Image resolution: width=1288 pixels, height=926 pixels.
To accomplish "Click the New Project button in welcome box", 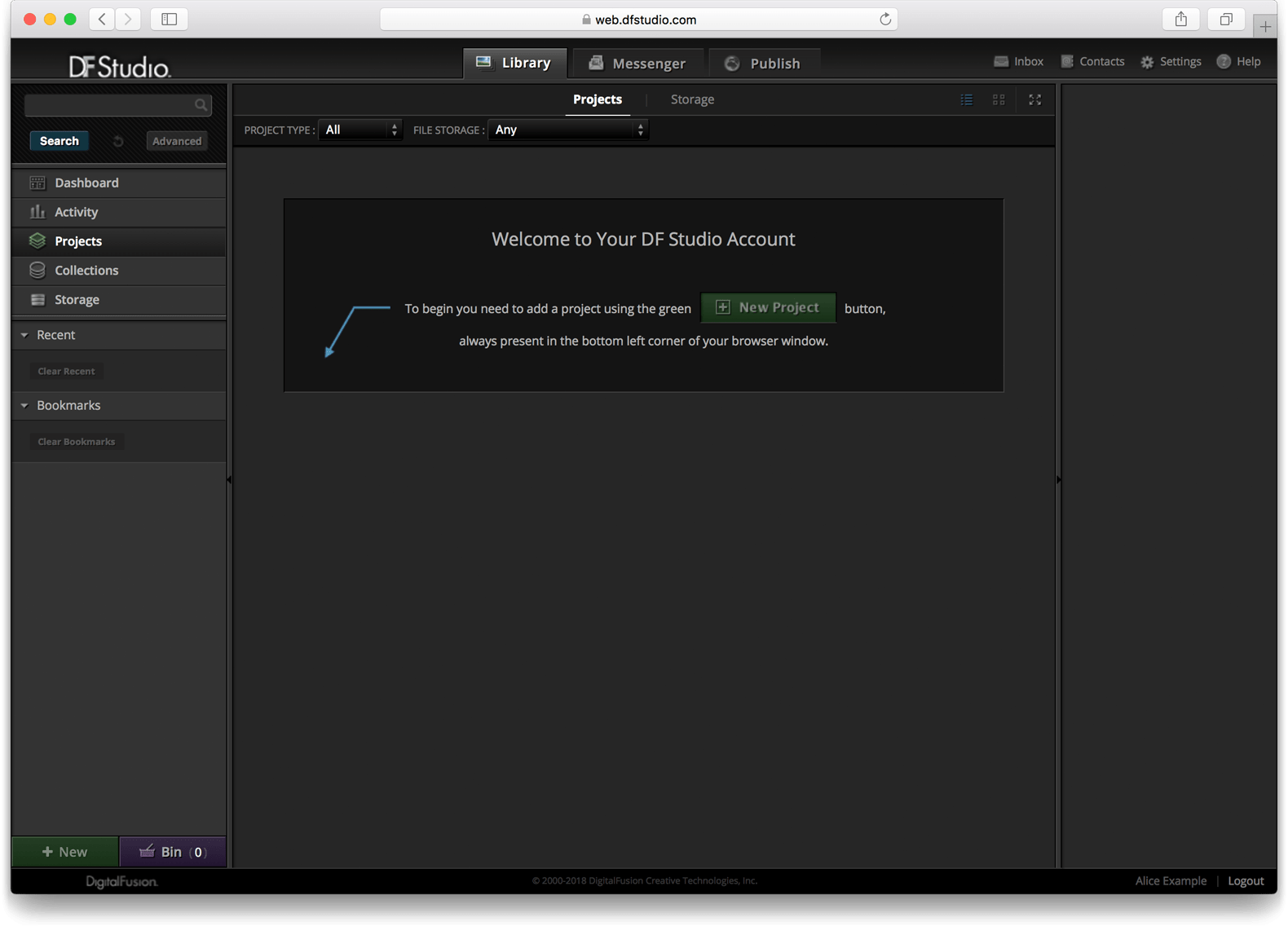I will click(768, 307).
